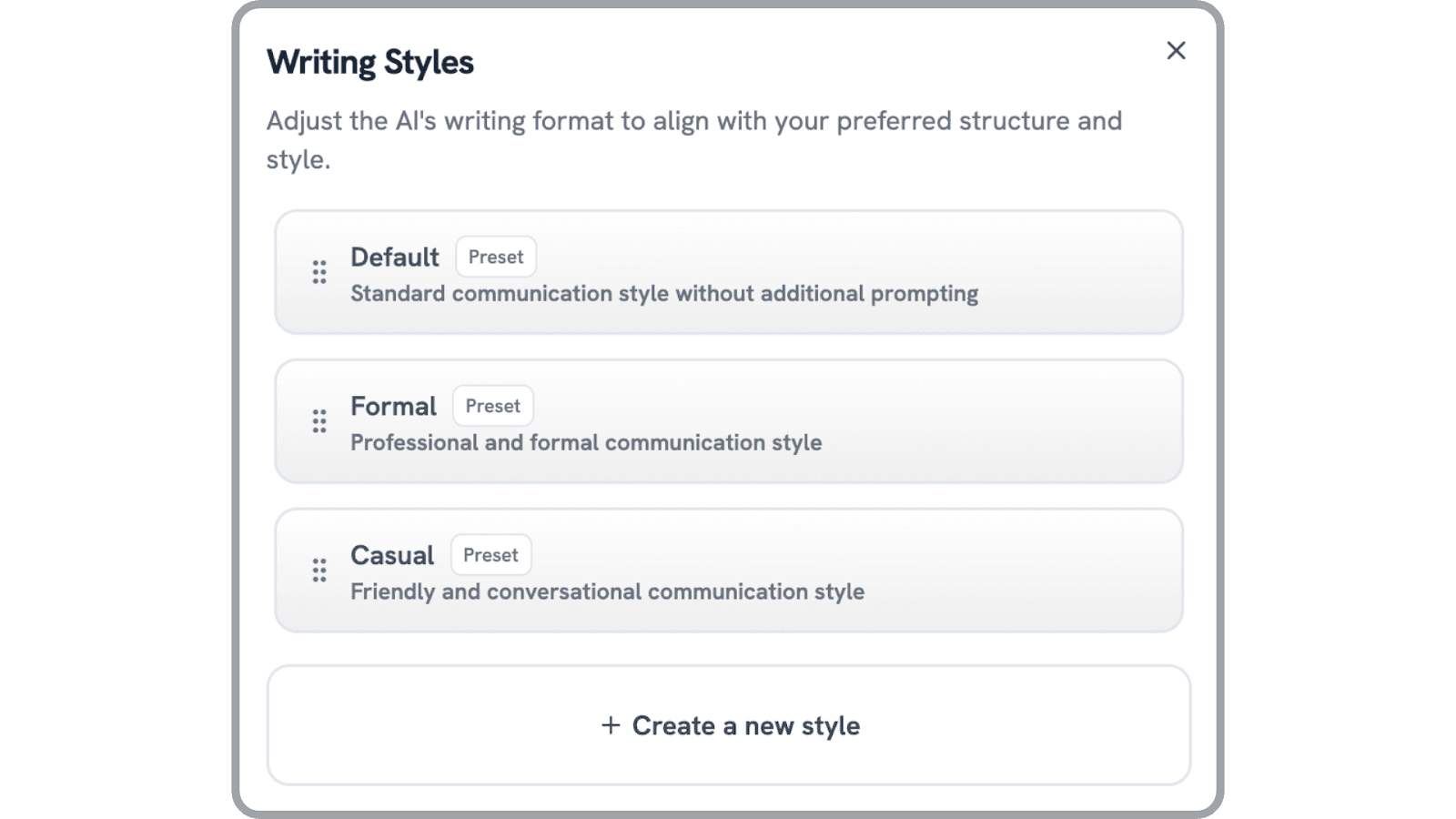Click the plus icon for new style
Image resolution: width=1456 pixels, height=819 pixels.
pos(611,725)
